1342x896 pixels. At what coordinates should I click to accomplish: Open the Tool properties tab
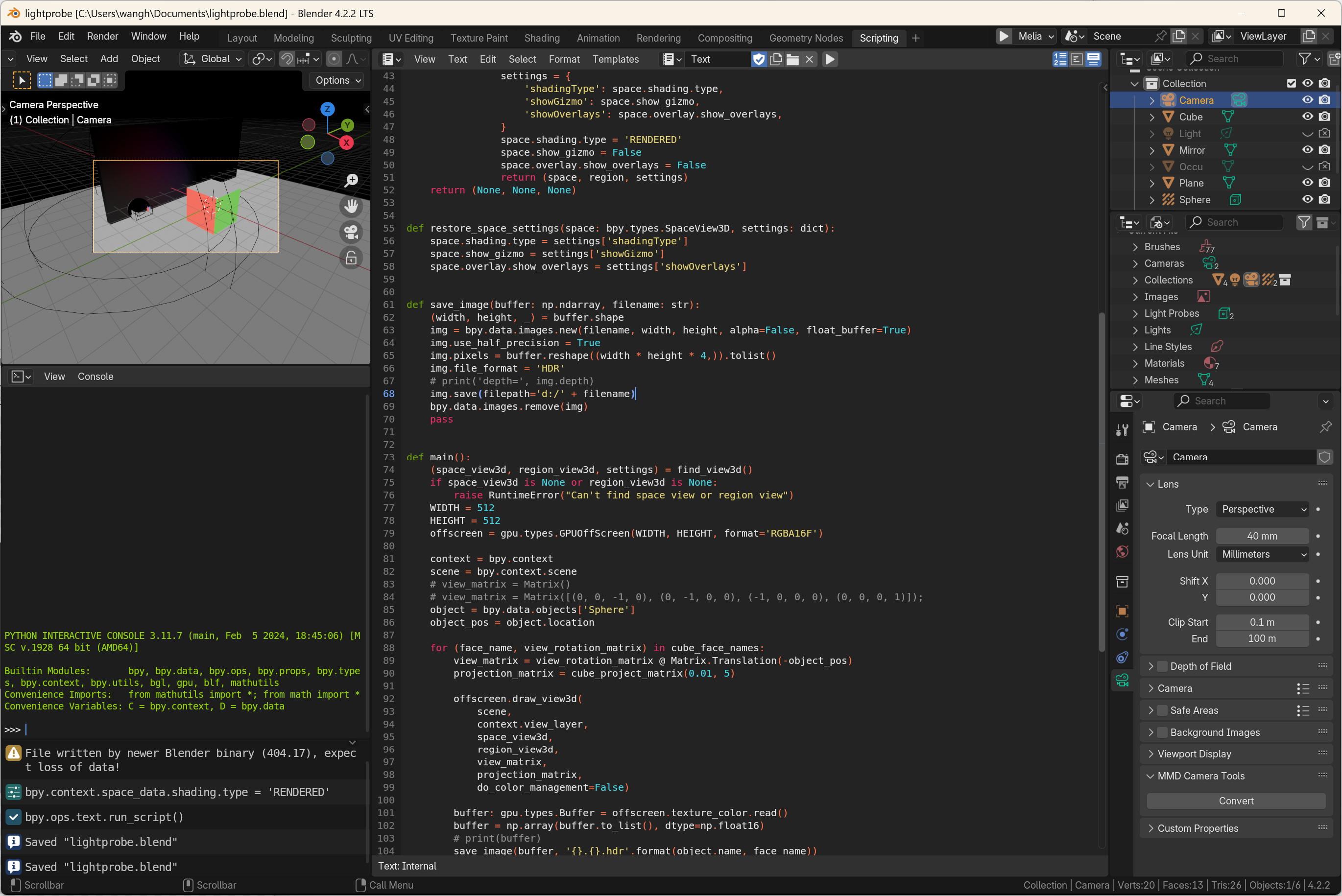[x=1122, y=430]
